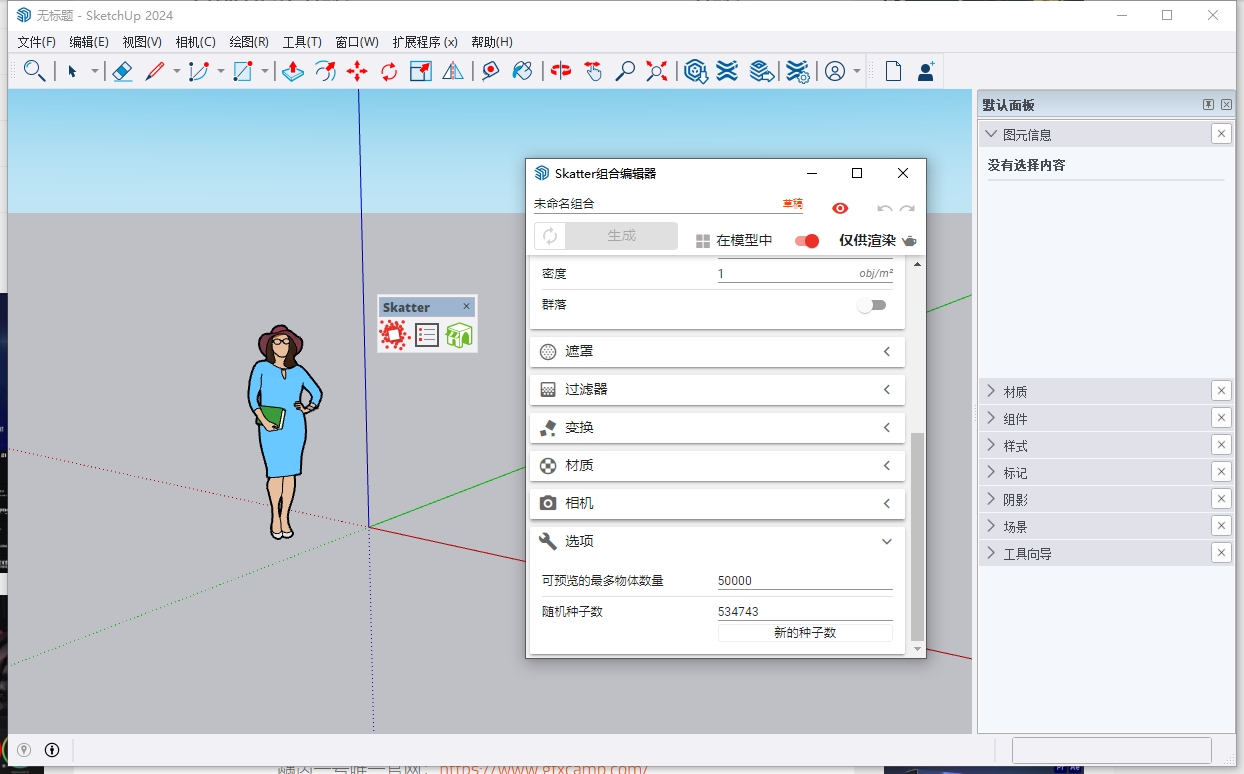Click the account profile icon
This screenshot has height=774, width=1244.
[835, 71]
